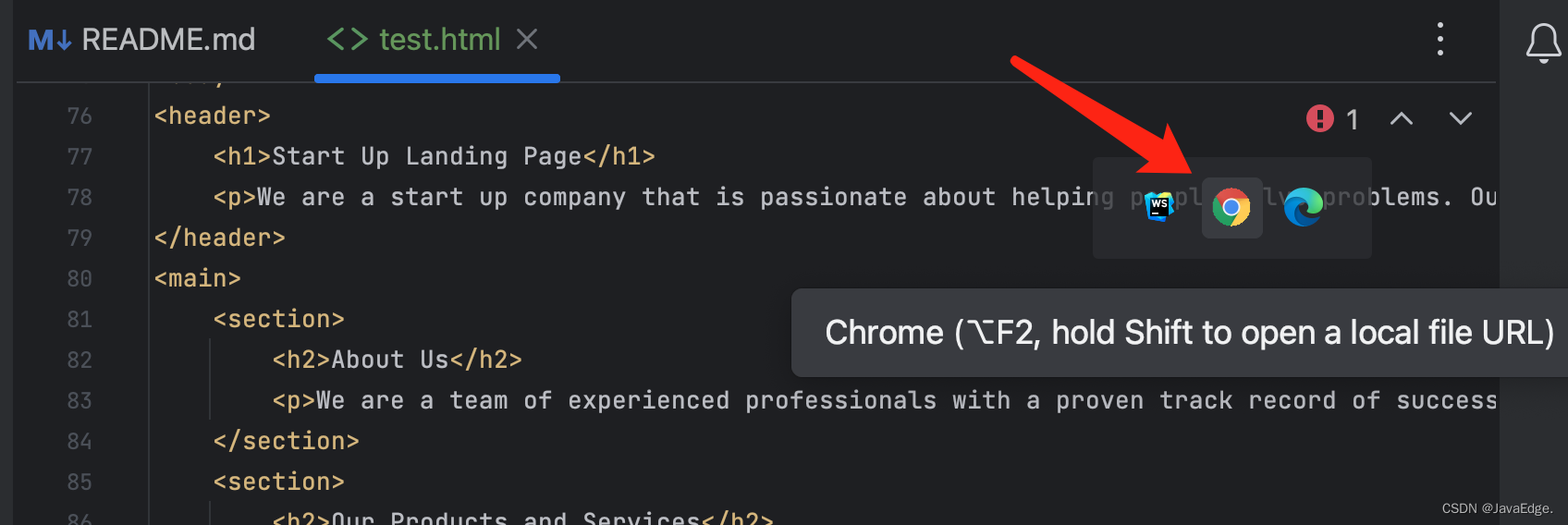
Task: Place cursor on the closing header tag
Action: pos(219,238)
